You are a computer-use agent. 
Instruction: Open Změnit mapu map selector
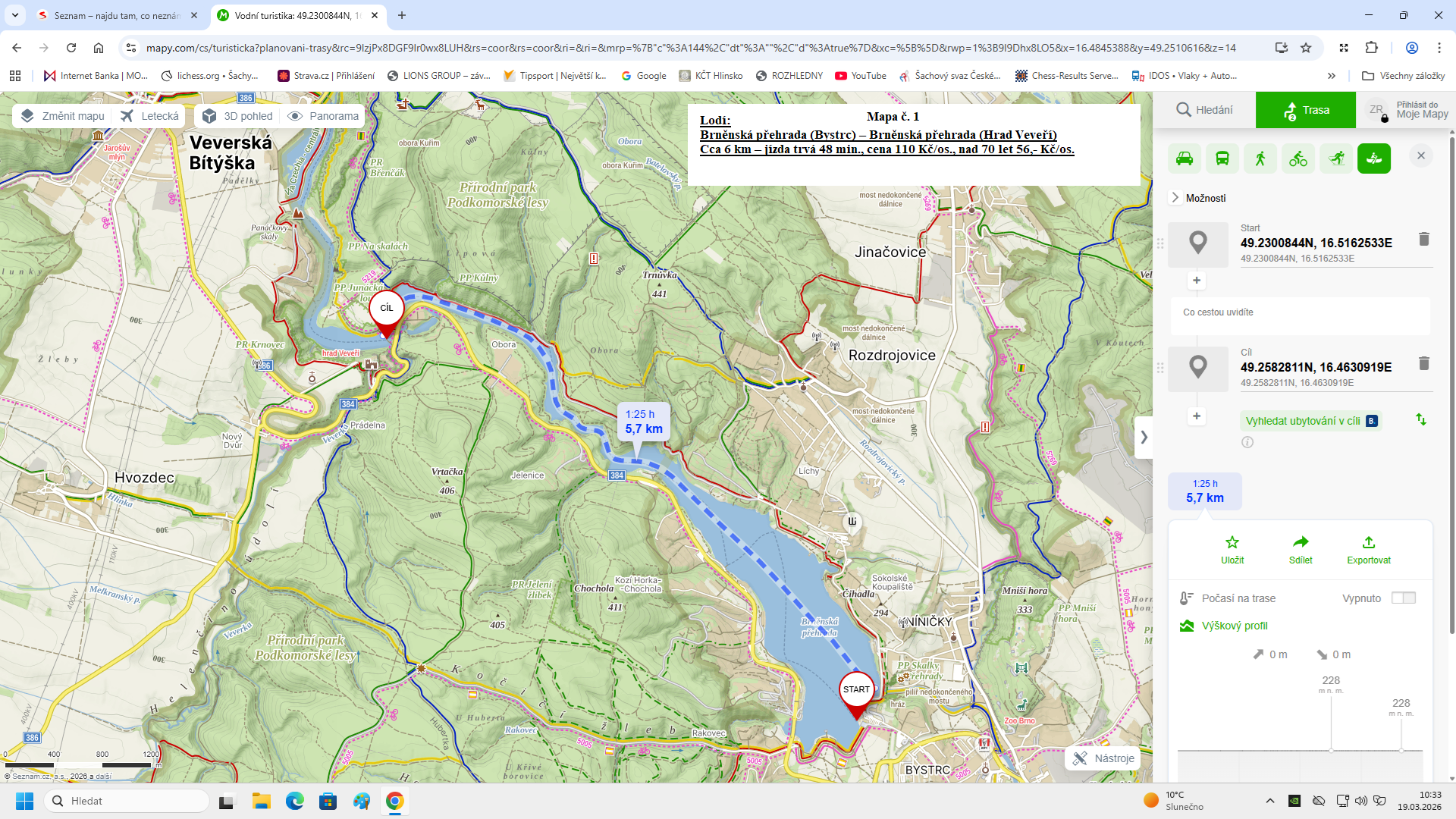pyautogui.click(x=63, y=116)
